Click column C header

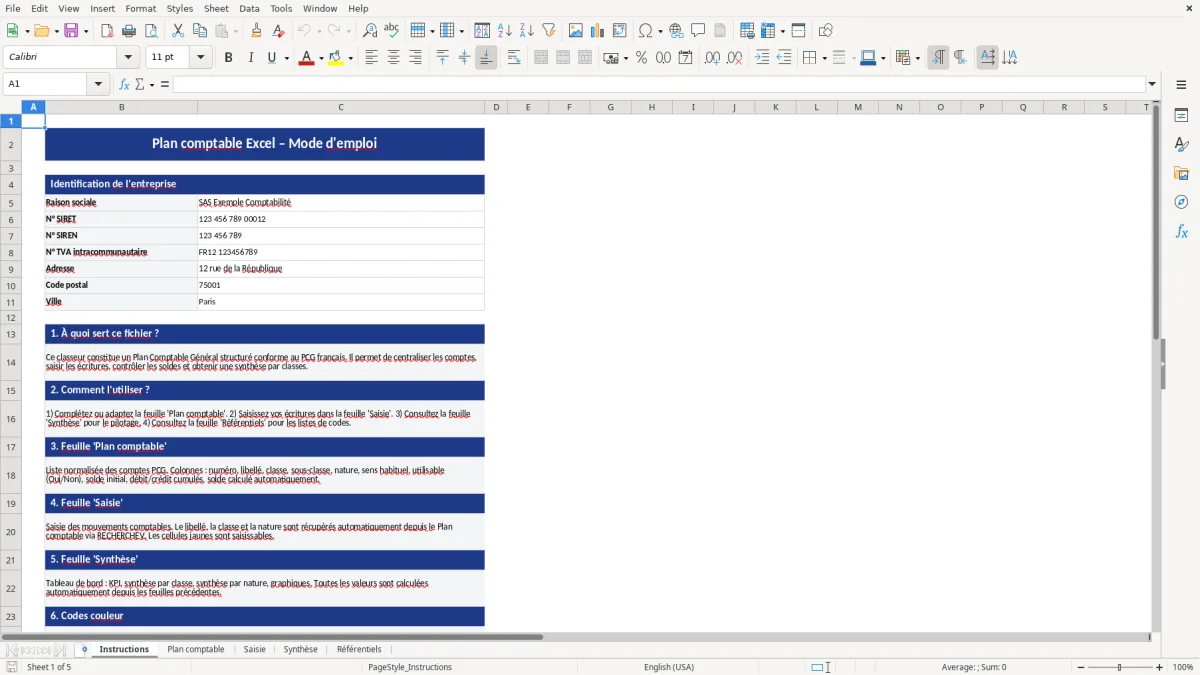coord(341,107)
